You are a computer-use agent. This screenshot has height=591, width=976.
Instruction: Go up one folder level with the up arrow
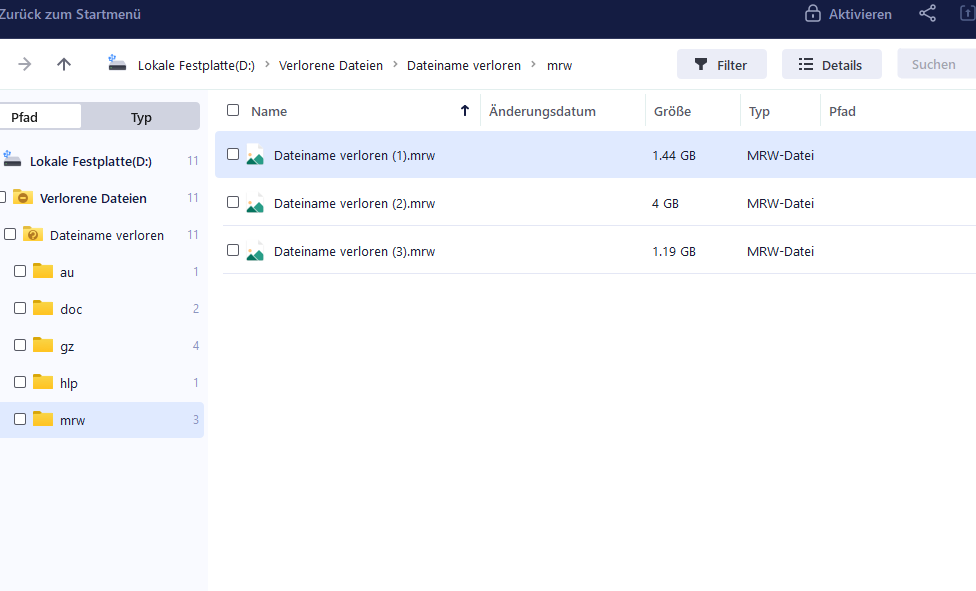pyautogui.click(x=64, y=63)
